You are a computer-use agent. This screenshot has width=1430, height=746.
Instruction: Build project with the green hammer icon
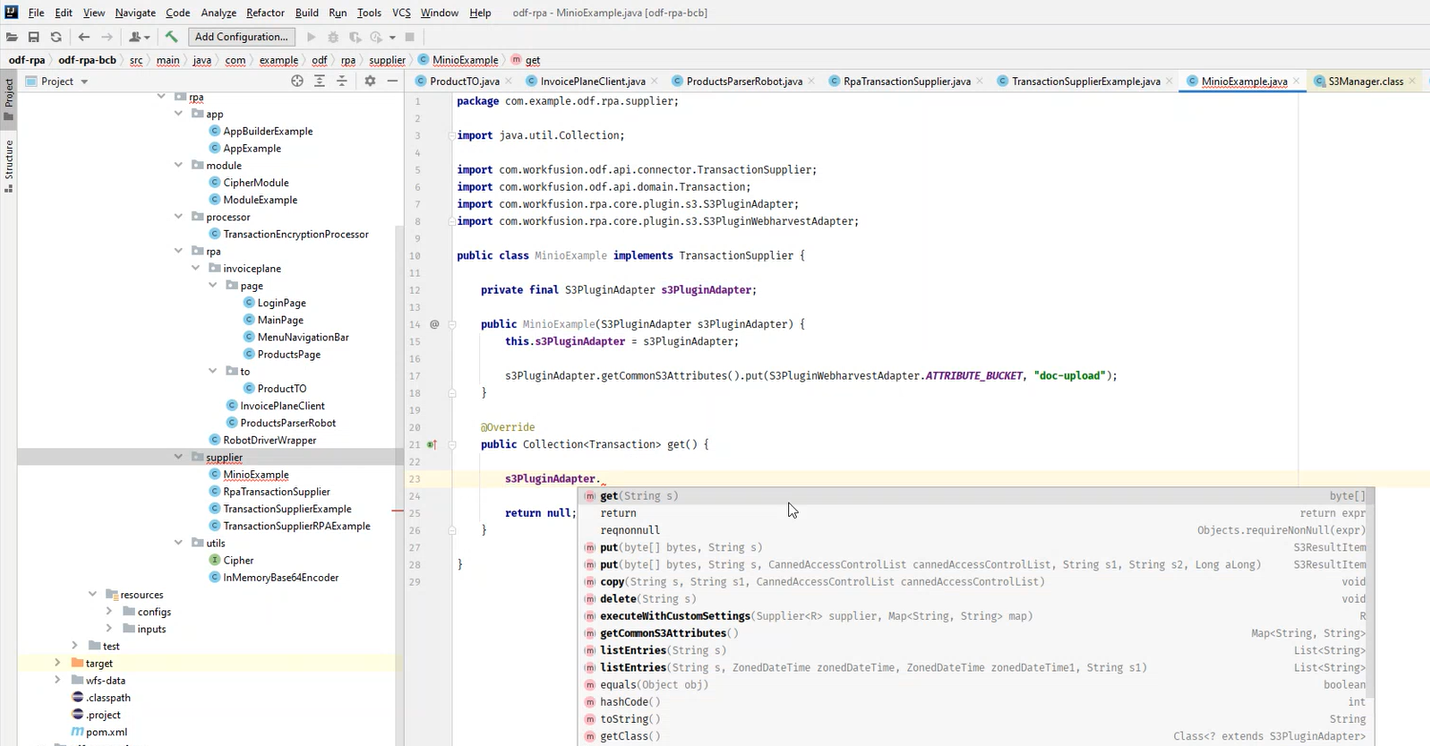pos(172,37)
